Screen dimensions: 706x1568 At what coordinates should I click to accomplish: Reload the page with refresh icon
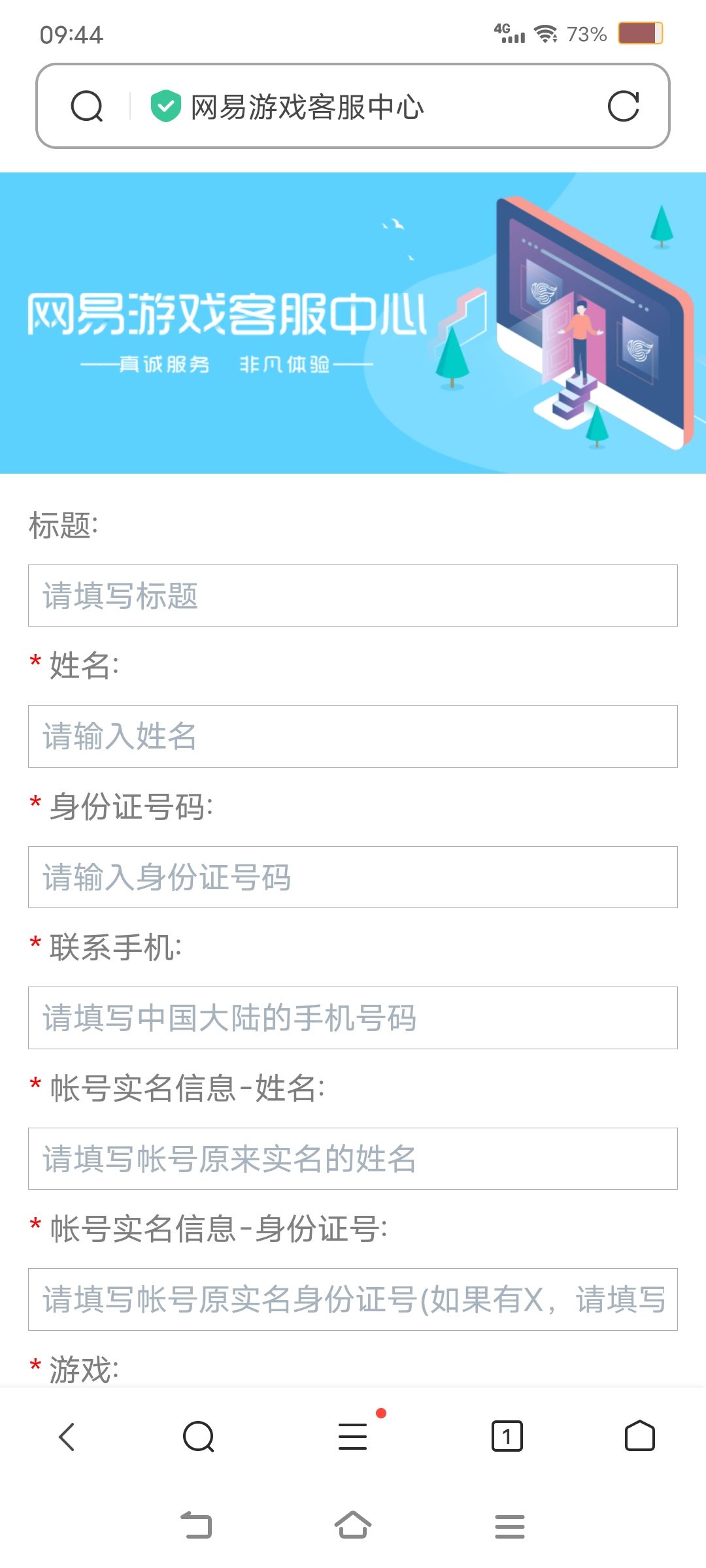click(x=623, y=106)
